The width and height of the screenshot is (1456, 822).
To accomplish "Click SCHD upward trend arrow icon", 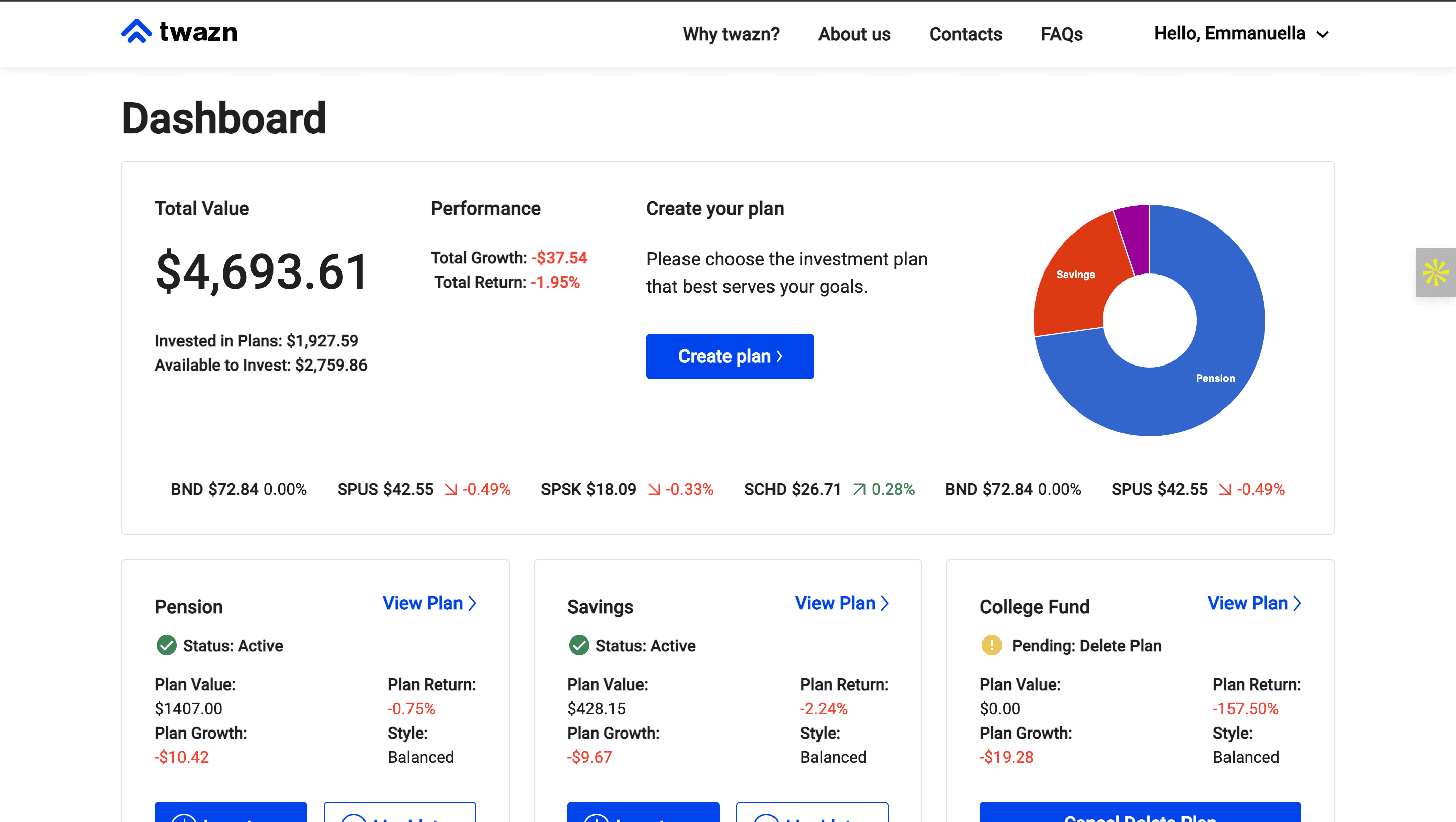I will [859, 489].
